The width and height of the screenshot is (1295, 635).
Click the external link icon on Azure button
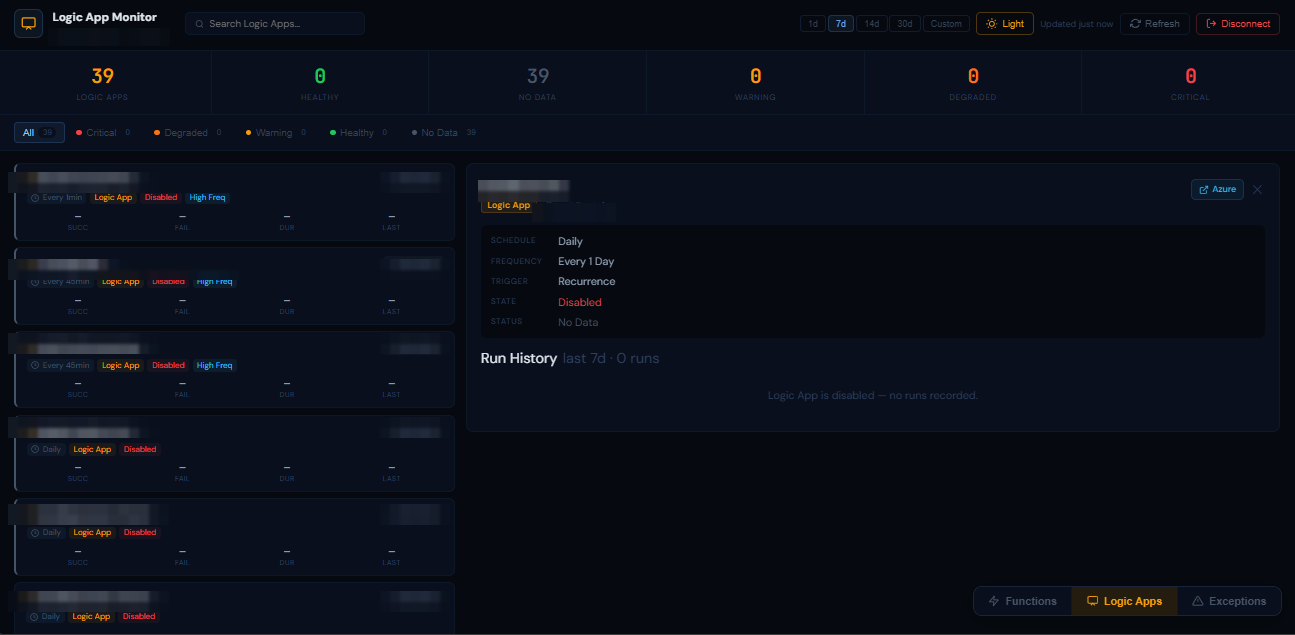tap(1203, 189)
